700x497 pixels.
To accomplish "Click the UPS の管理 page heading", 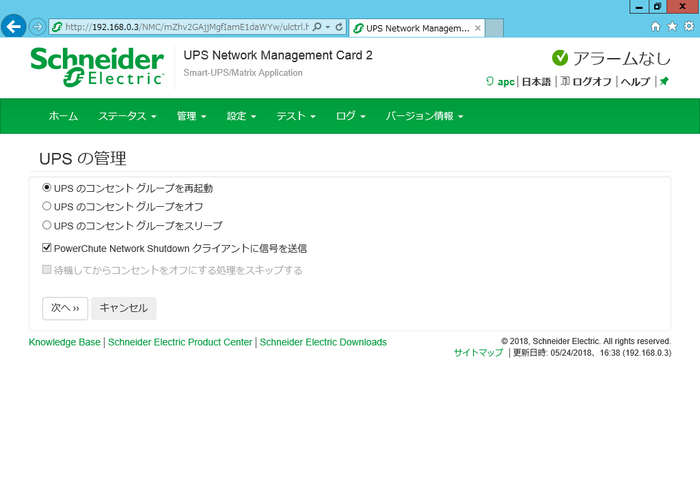I will (x=83, y=159).
